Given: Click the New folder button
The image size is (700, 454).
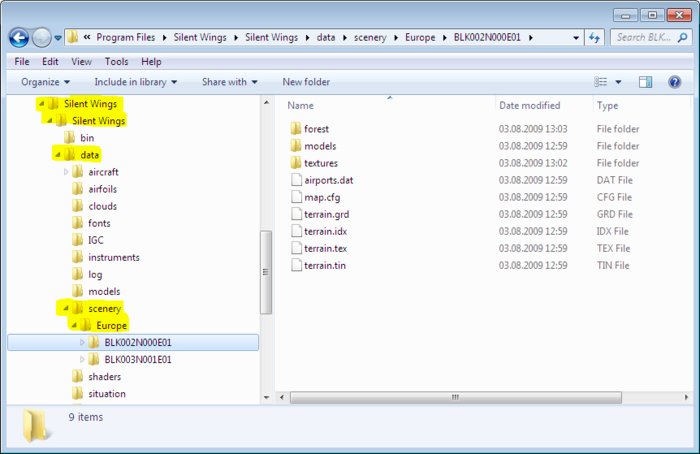Looking at the screenshot, I should 306,82.
